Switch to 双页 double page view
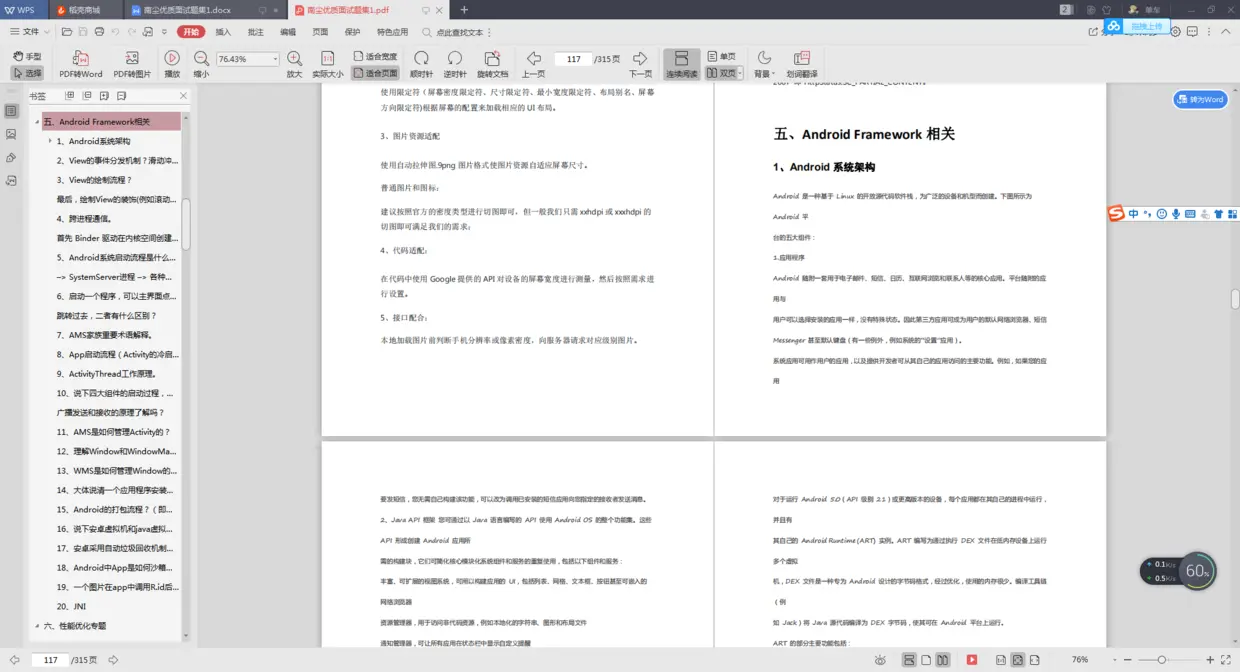 point(721,73)
